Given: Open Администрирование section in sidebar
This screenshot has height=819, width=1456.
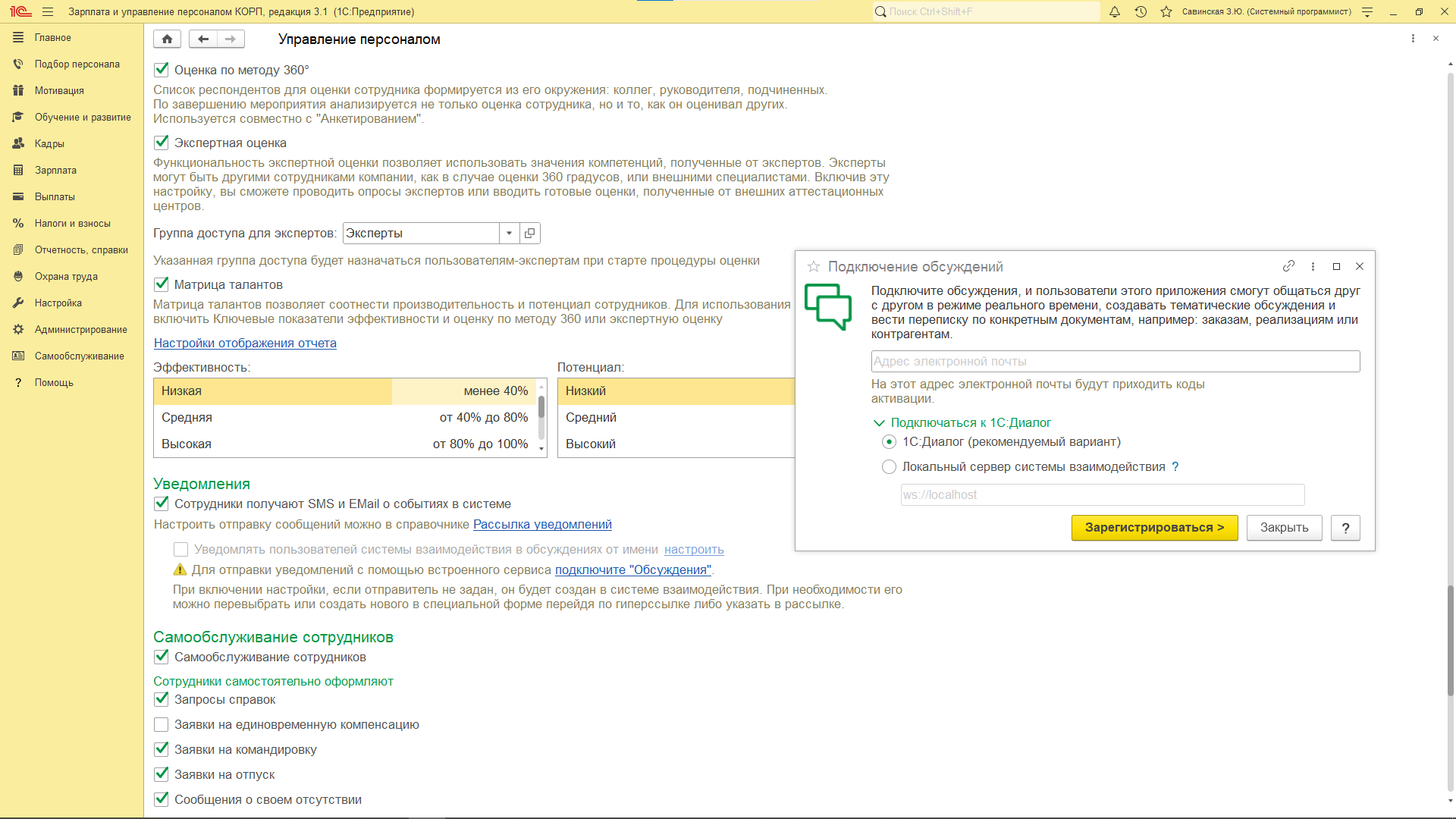Looking at the screenshot, I should 80,329.
